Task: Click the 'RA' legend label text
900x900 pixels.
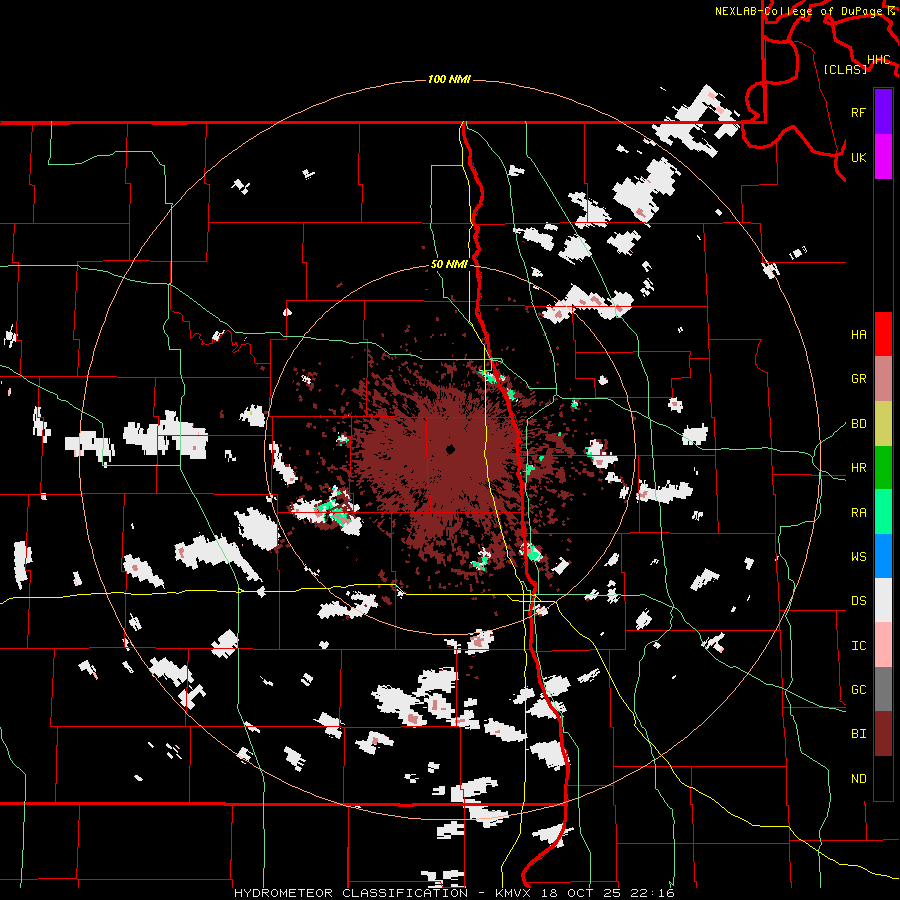Action: pyautogui.click(x=858, y=512)
